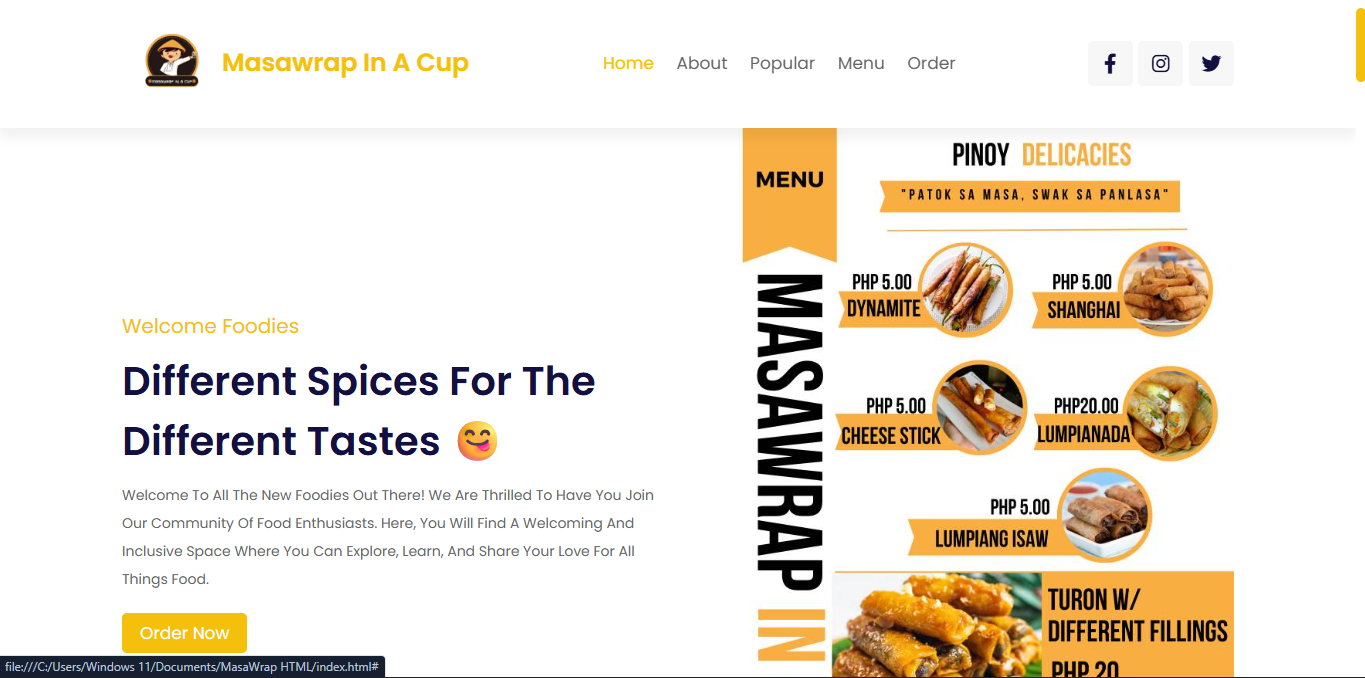The height and width of the screenshot is (678, 1365).
Task: Jump to the Order nav link
Action: click(x=931, y=63)
